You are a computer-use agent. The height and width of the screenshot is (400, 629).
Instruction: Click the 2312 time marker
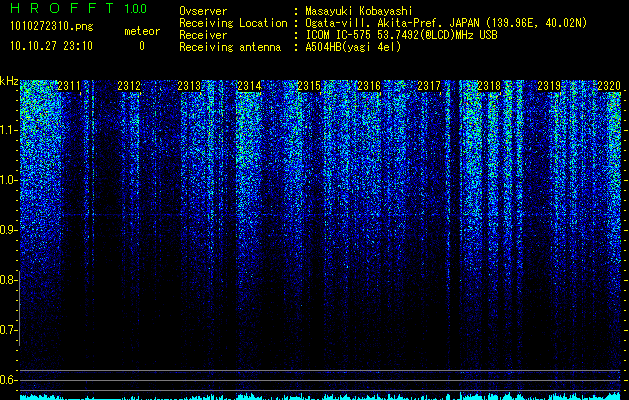pos(129,86)
